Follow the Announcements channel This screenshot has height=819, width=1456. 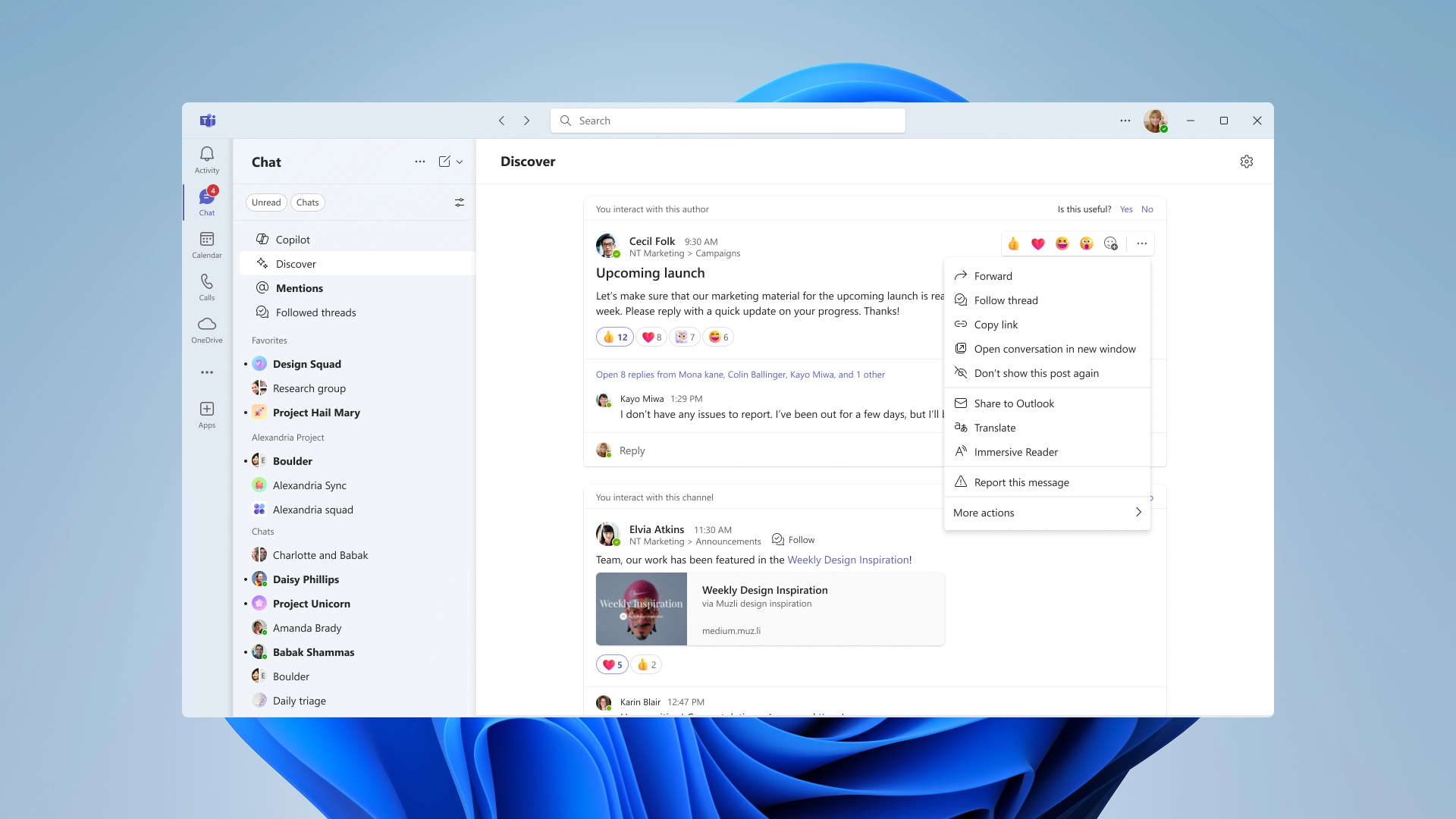point(793,539)
